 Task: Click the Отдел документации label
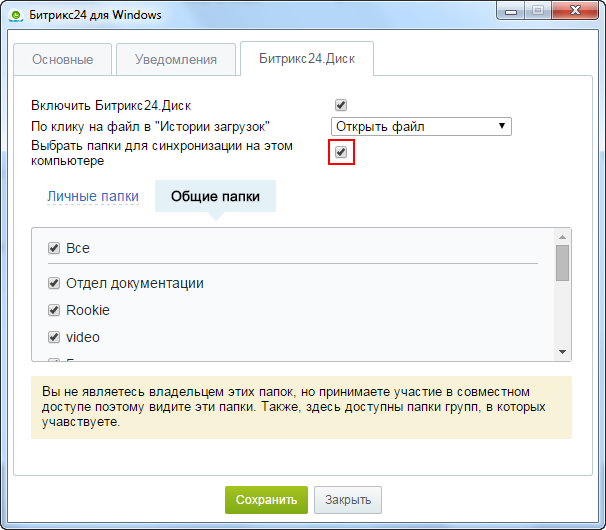pyautogui.click(x=135, y=283)
